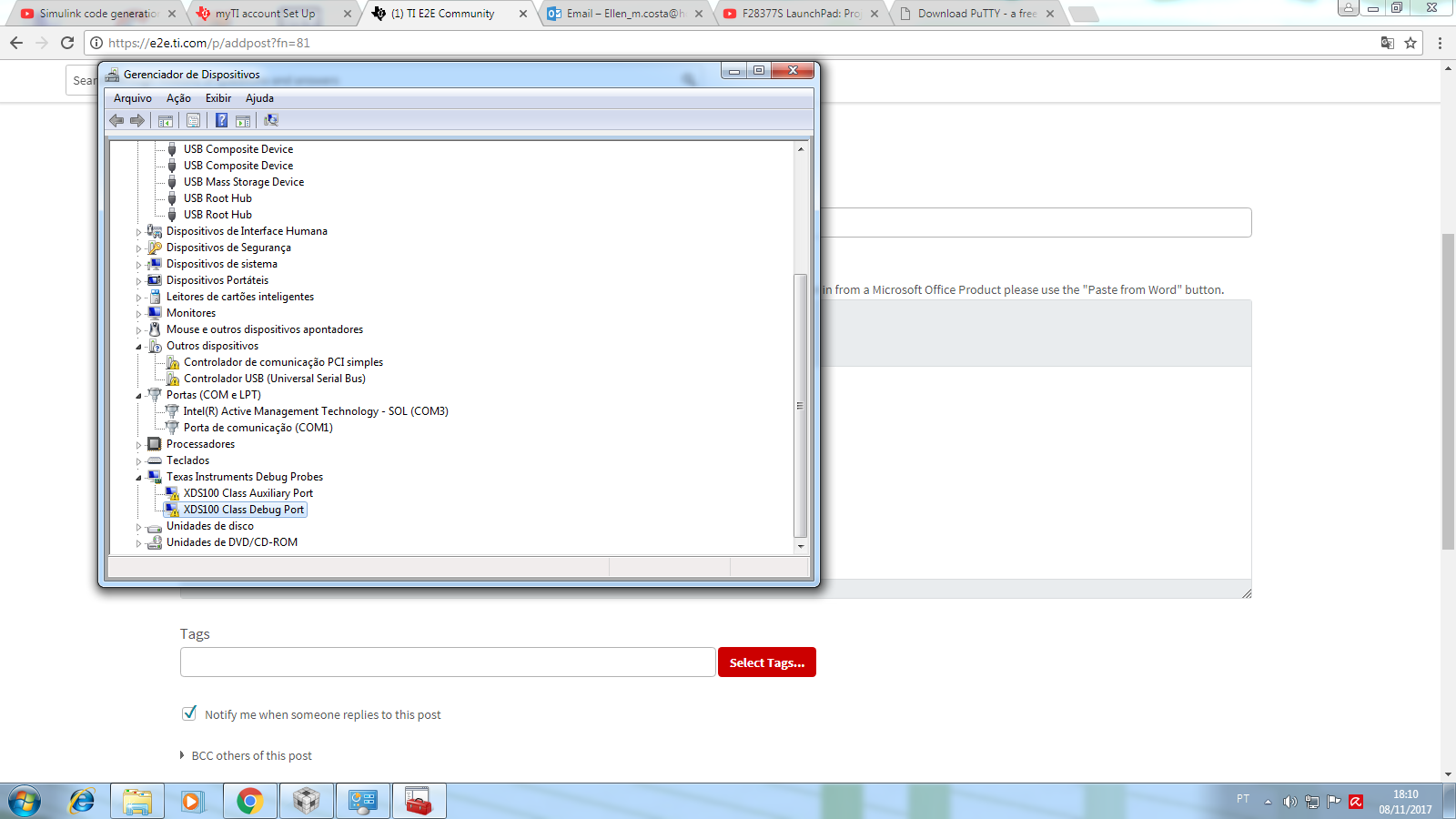Select Porta de comunicação (COM1)
Image resolution: width=1456 pixels, height=819 pixels.
[258, 428]
